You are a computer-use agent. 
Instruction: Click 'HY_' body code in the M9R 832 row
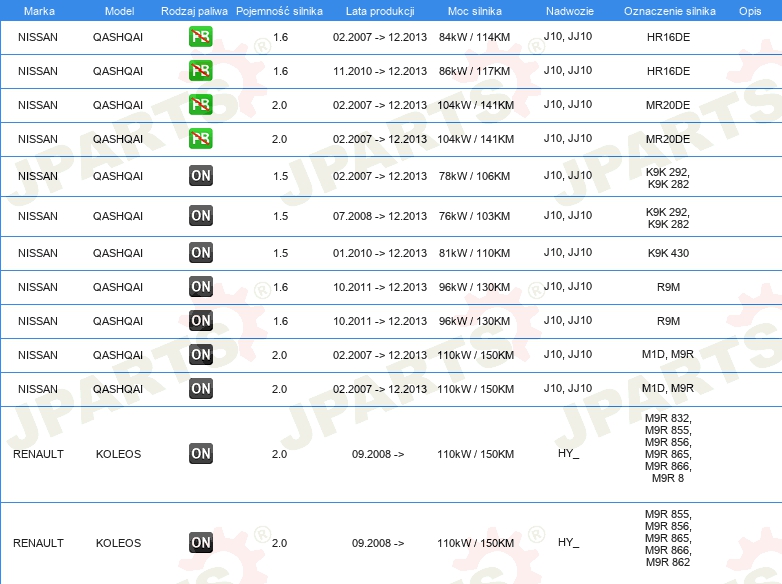point(569,453)
